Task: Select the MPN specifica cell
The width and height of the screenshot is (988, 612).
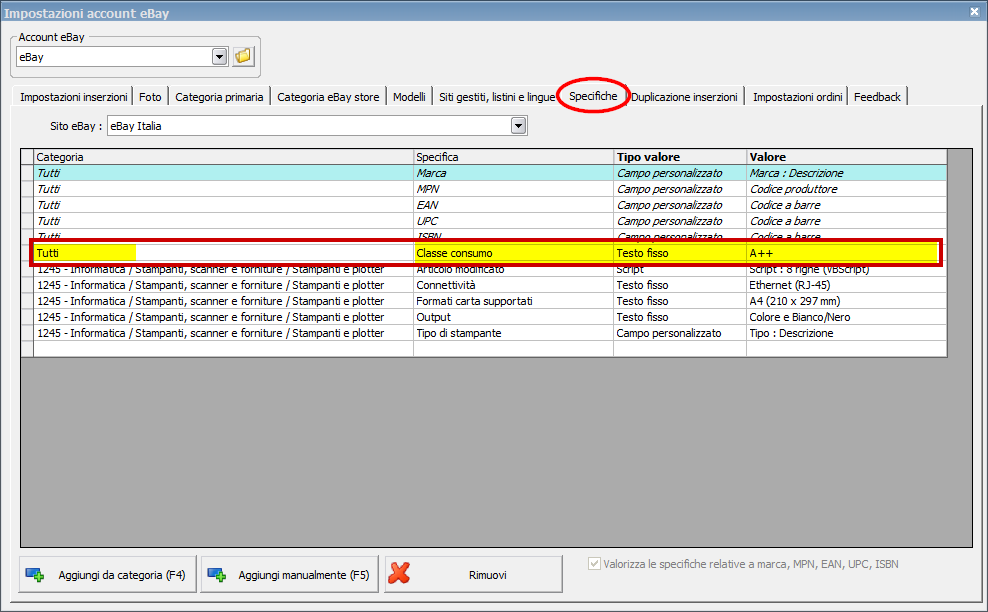Action: (x=514, y=189)
